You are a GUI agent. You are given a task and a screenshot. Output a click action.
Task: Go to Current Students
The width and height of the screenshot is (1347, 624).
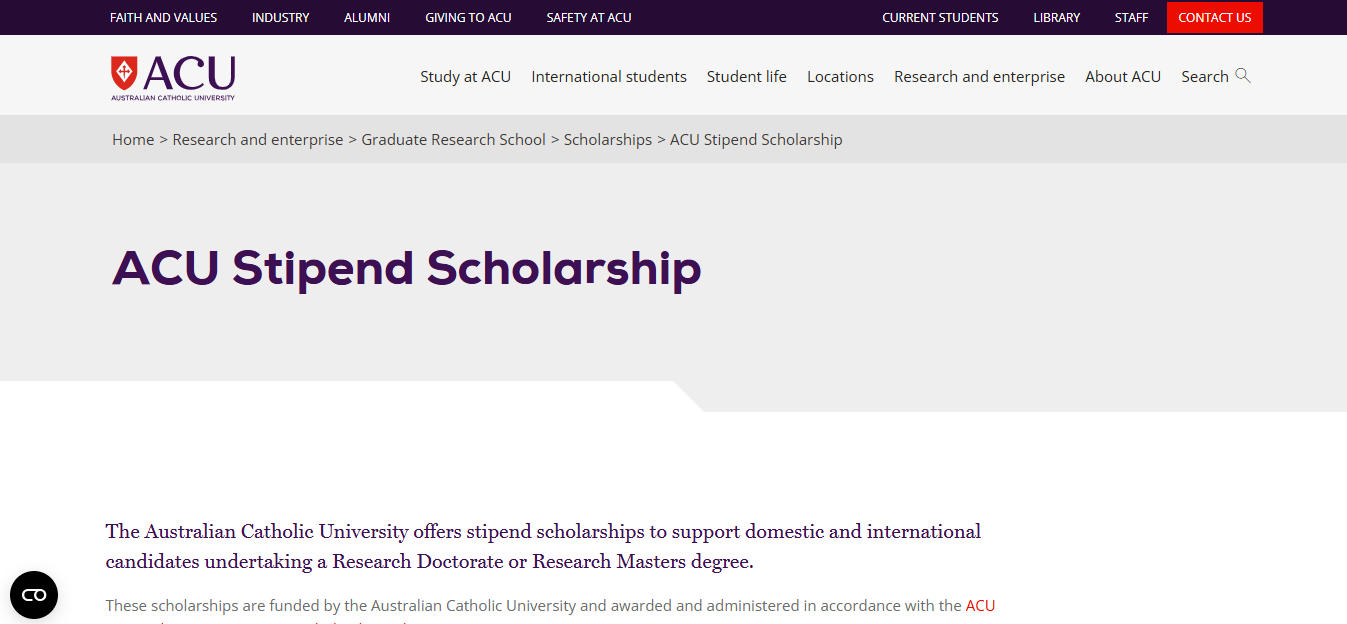click(940, 17)
